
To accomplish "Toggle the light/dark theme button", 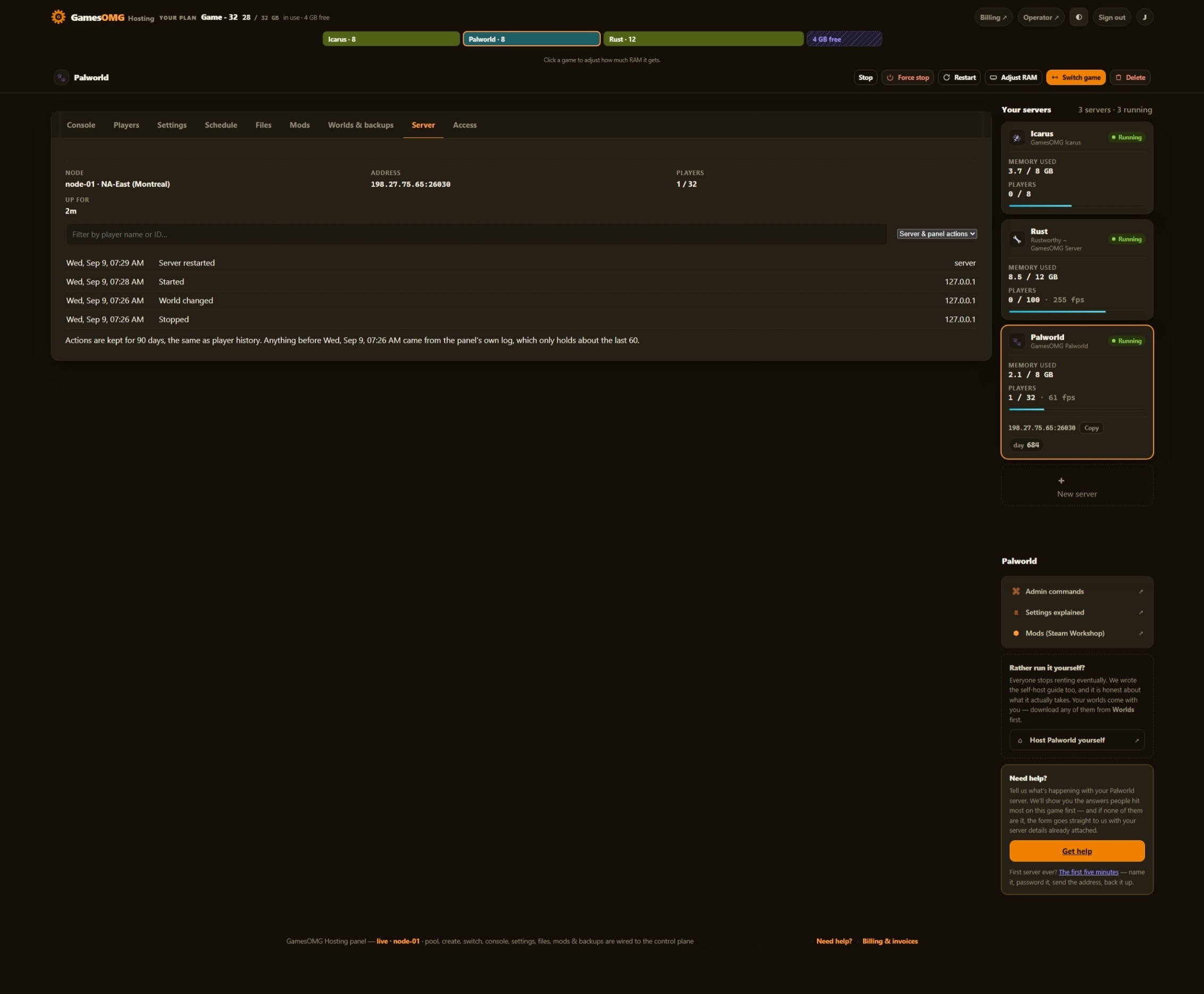I will 1078,17.
